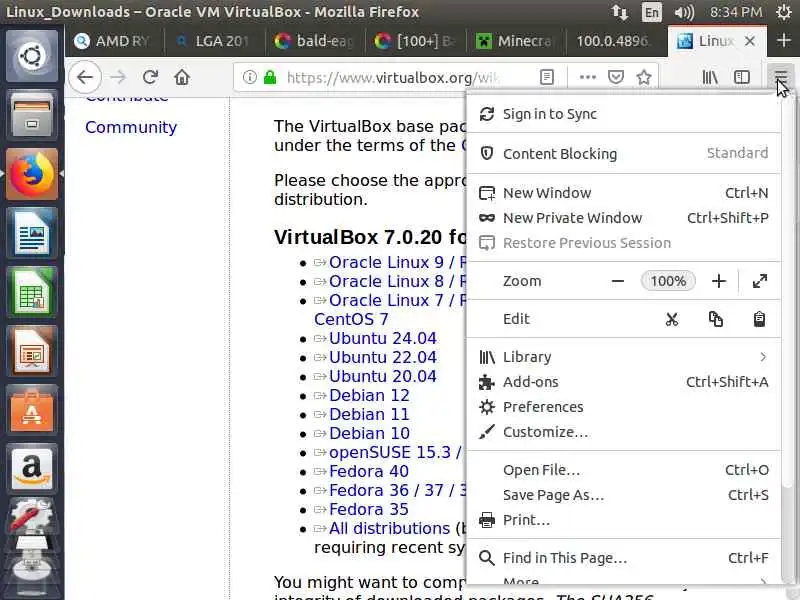Open sound volume indicator
The height and width of the screenshot is (600, 800).
(x=684, y=12)
